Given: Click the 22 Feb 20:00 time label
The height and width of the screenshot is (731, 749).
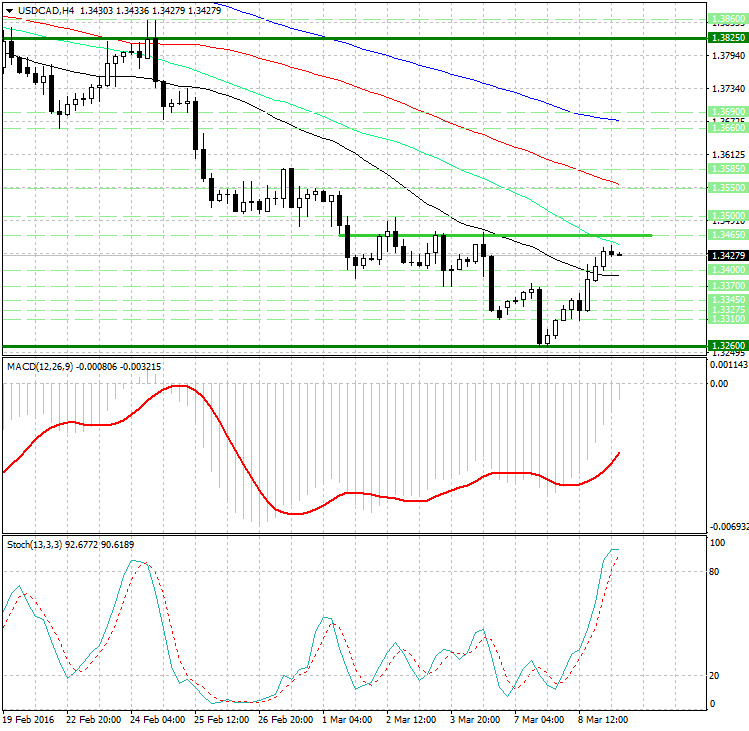Looking at the screenshot, I should point(94,720).
